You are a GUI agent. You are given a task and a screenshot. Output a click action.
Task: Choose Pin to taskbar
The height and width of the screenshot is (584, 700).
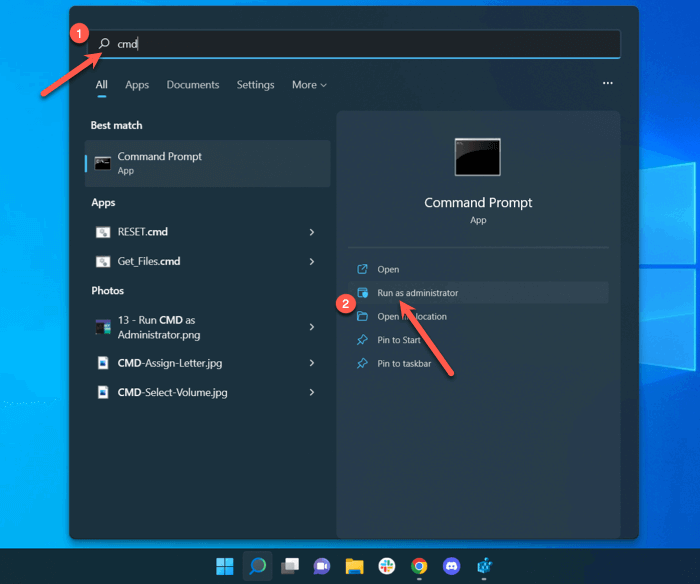point(478,363)
